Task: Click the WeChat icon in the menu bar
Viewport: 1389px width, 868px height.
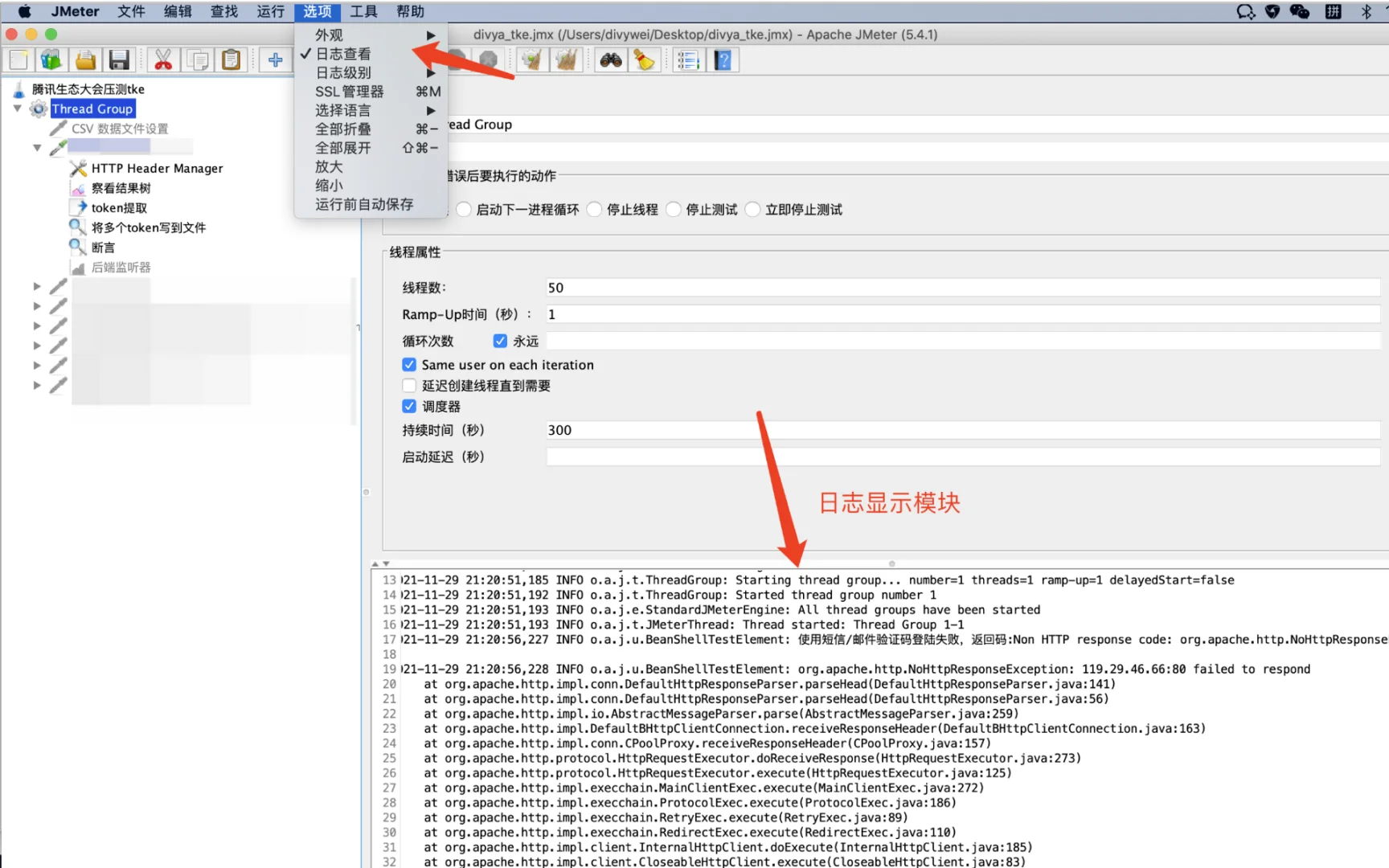Action: point(1299,11)
